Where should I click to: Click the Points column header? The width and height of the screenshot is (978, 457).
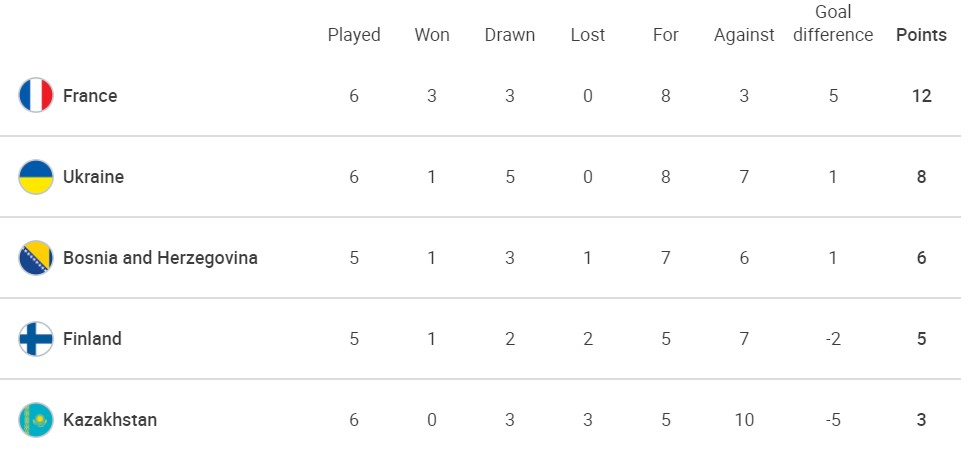point(921,35)
